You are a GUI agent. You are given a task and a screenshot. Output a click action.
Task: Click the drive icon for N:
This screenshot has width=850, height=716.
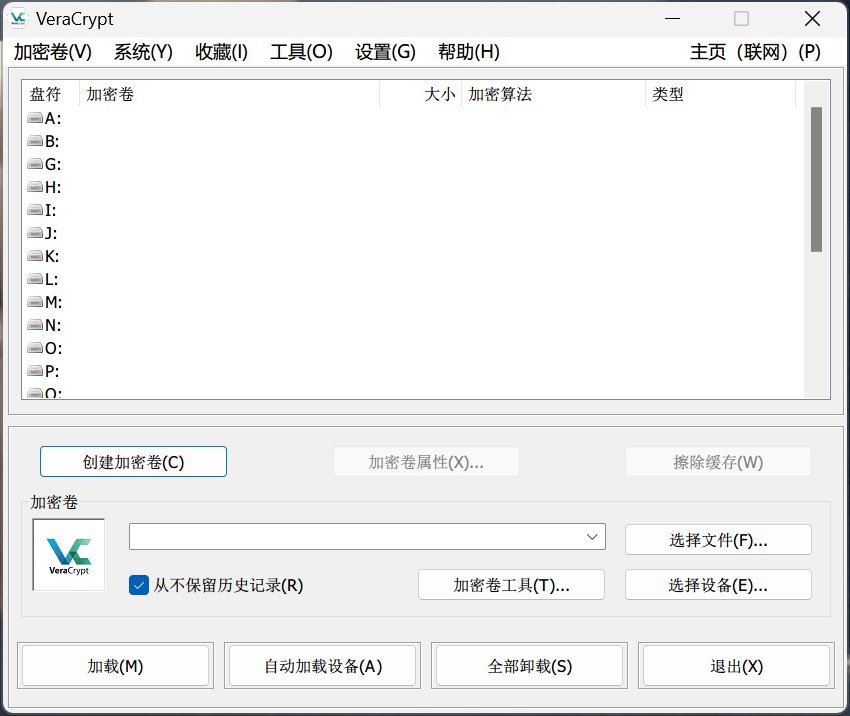tap(35, 325)
